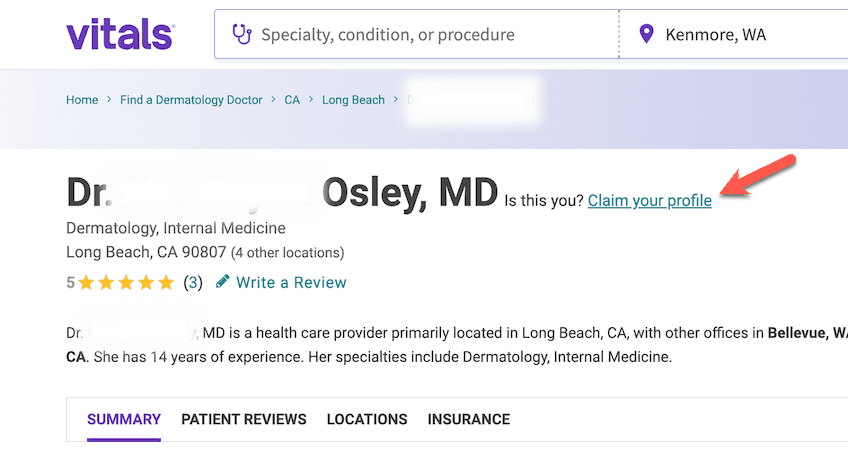Click the Bellevue, WA office text
This screenshot has width=848, height=469.
click(807, 333)
